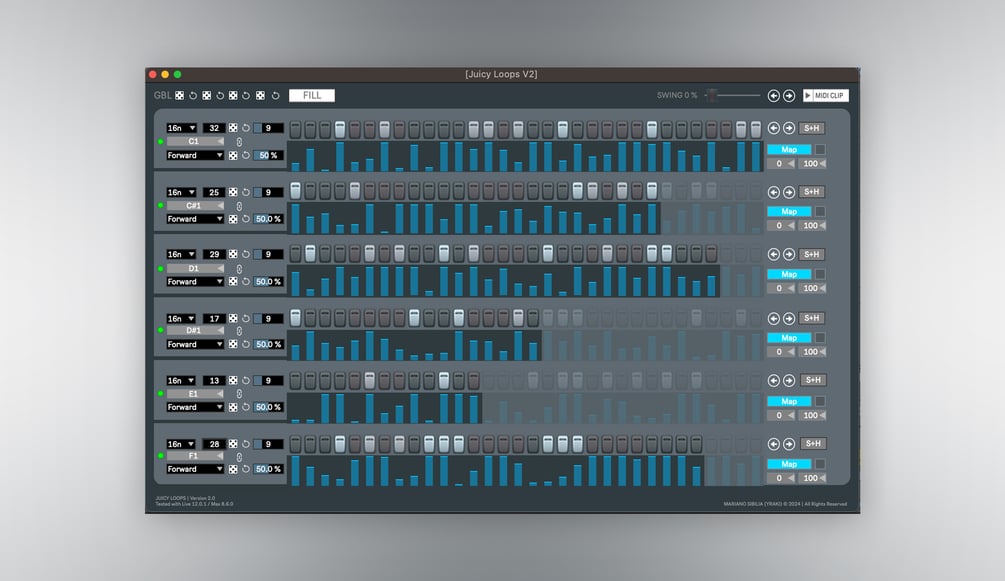Reset velocities with F1 row lower reset icon
This screenshot has height=581, width=1005.
pyautogui.click(x=245, y=469)
